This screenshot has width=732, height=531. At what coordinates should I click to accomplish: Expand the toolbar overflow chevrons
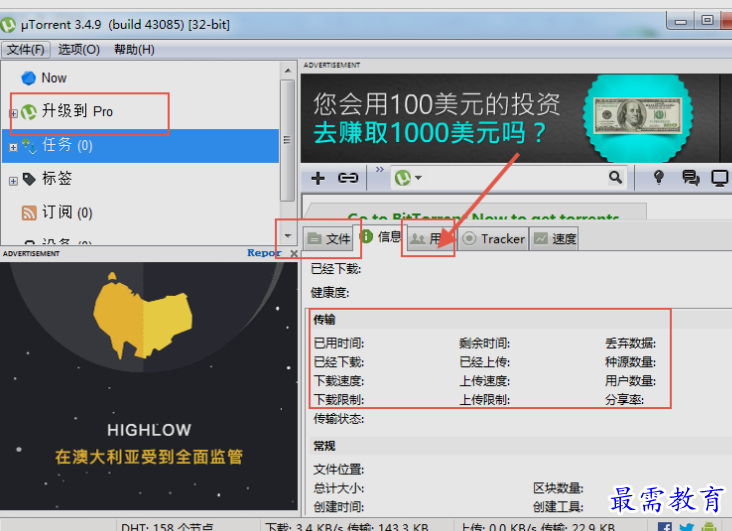(380, 169)
